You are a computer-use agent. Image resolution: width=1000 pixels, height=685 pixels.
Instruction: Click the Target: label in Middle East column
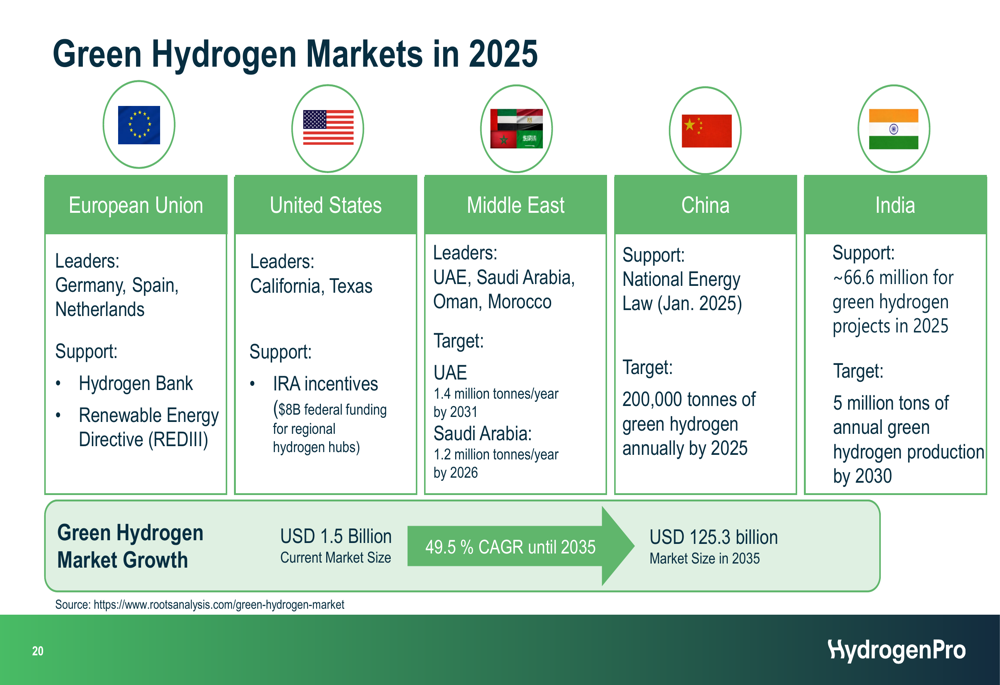(x=459, y=341)
